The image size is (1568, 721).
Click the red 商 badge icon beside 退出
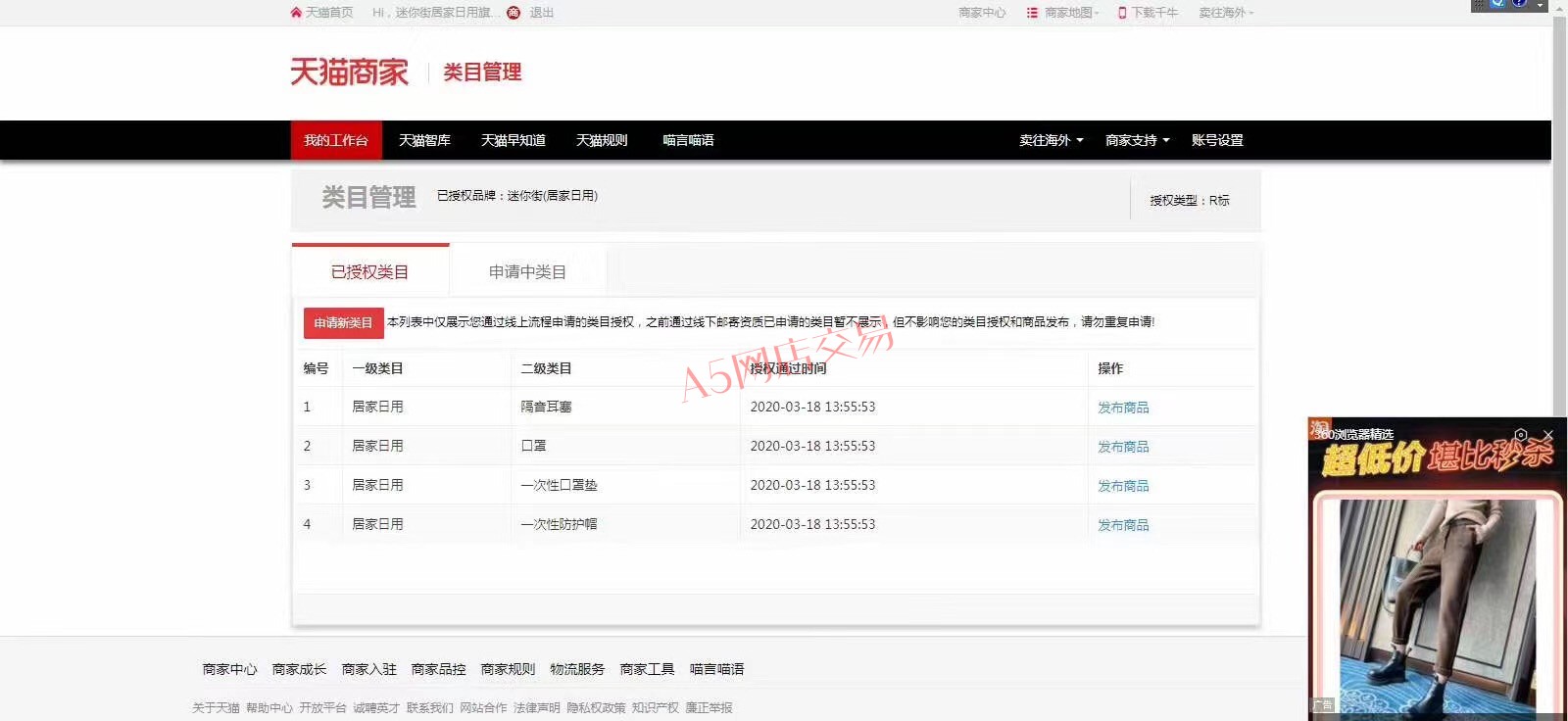coord(514,13)
